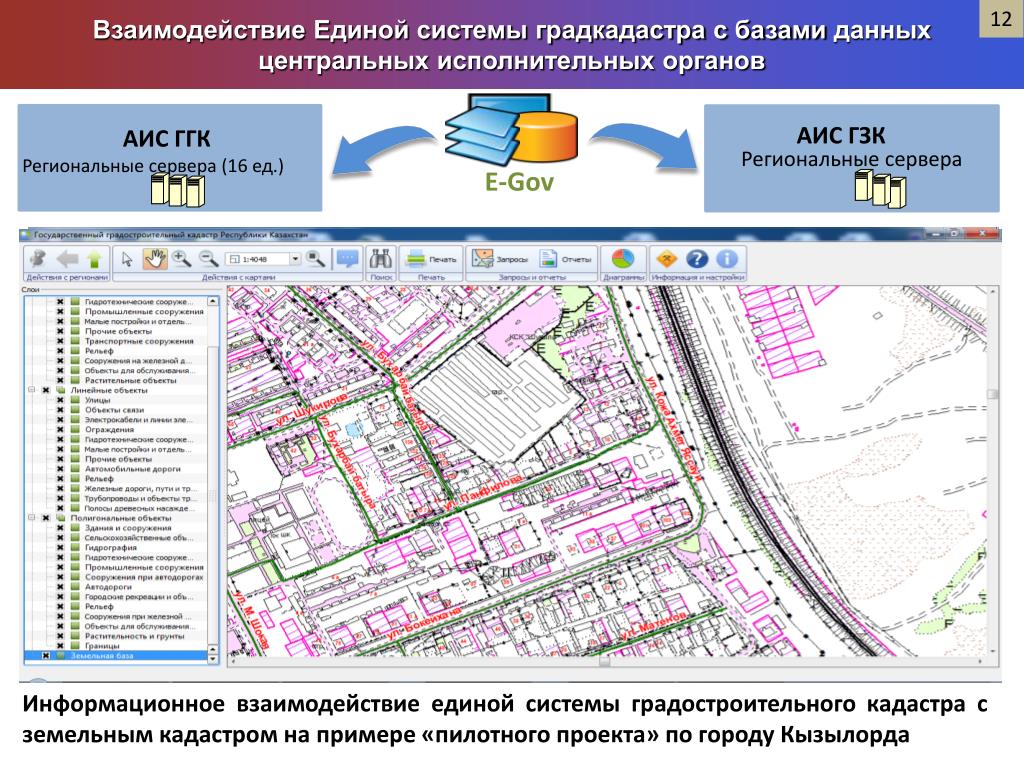
Task: Select the arrow pointer tool
Action: (127, 259)
